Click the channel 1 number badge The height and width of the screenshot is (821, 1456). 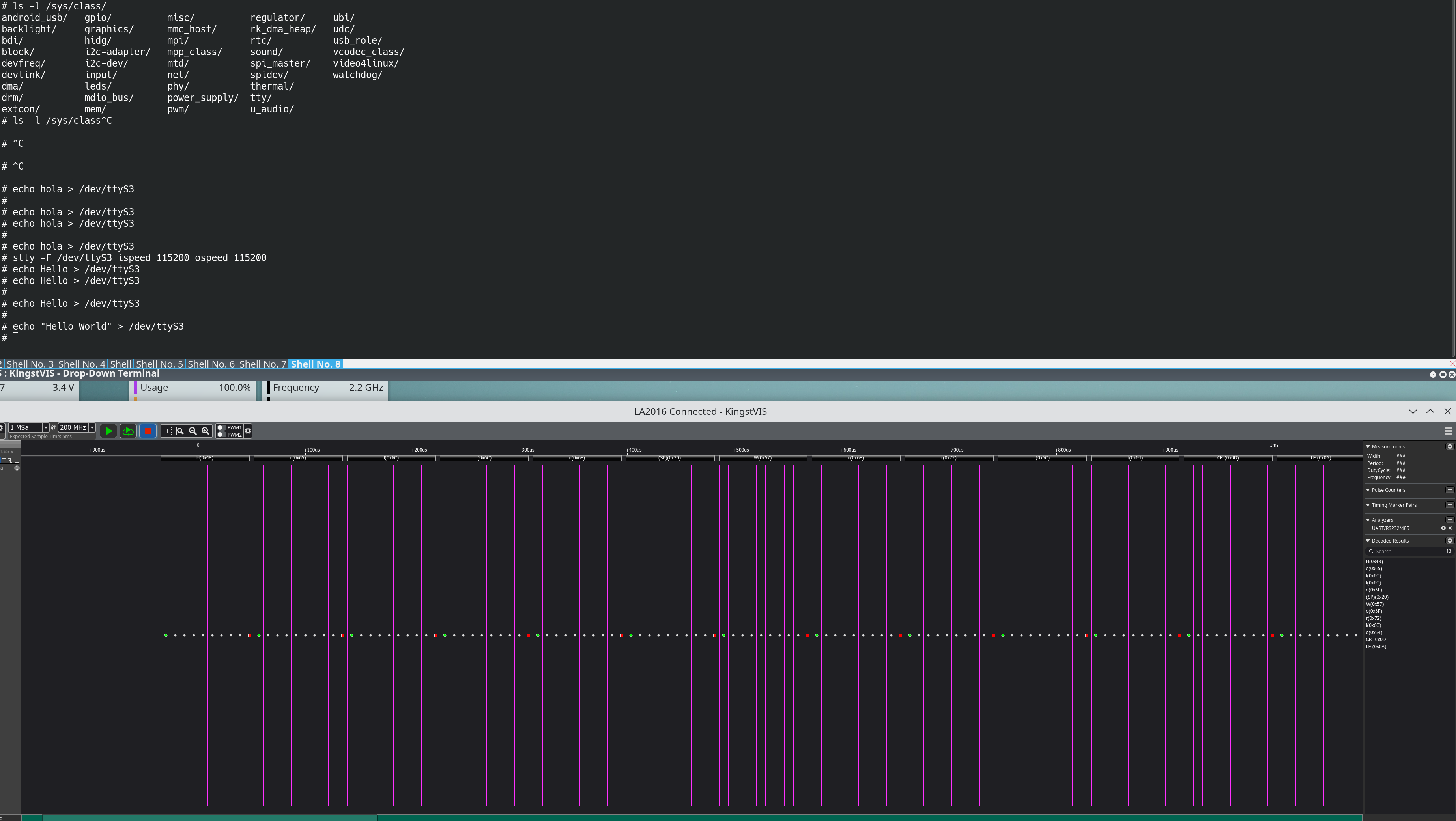click(x=17, y=468)
